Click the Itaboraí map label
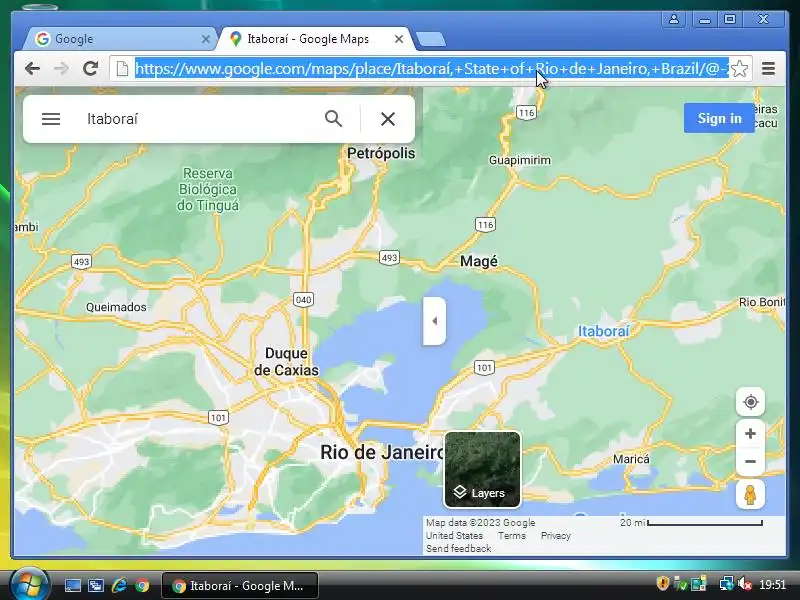 (604, 331)
